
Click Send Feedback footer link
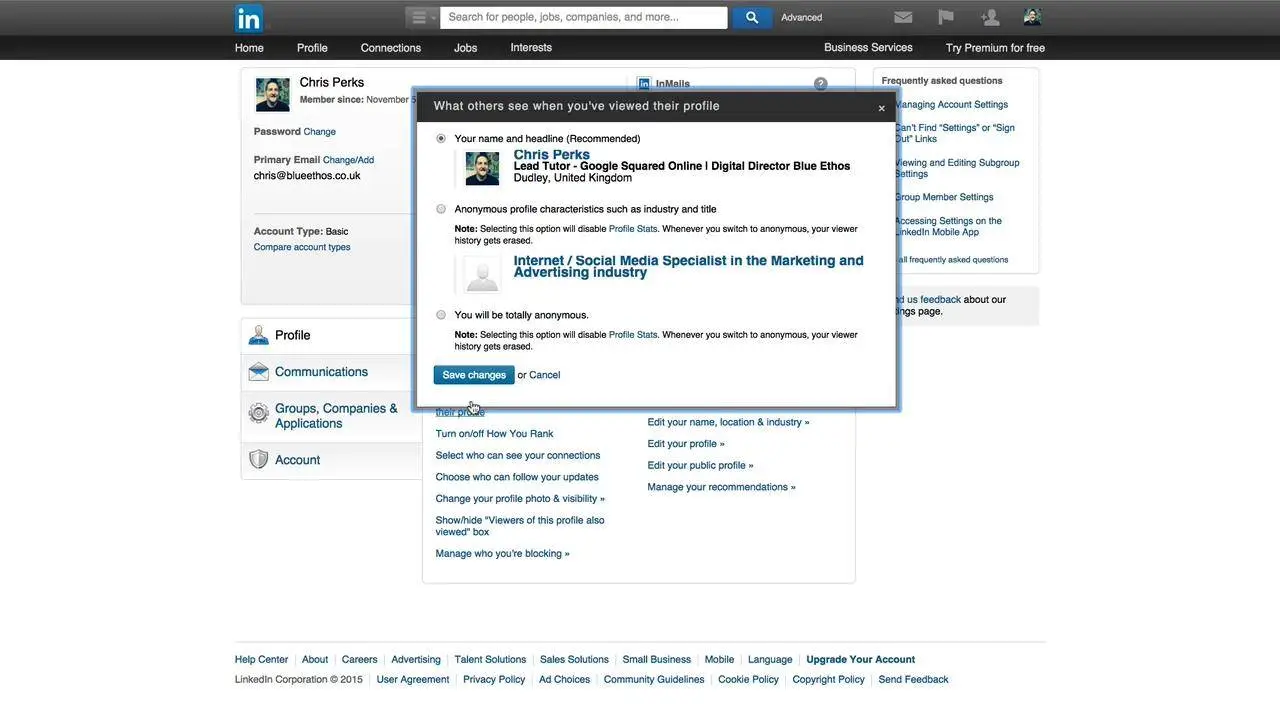(x=914, y=680)
